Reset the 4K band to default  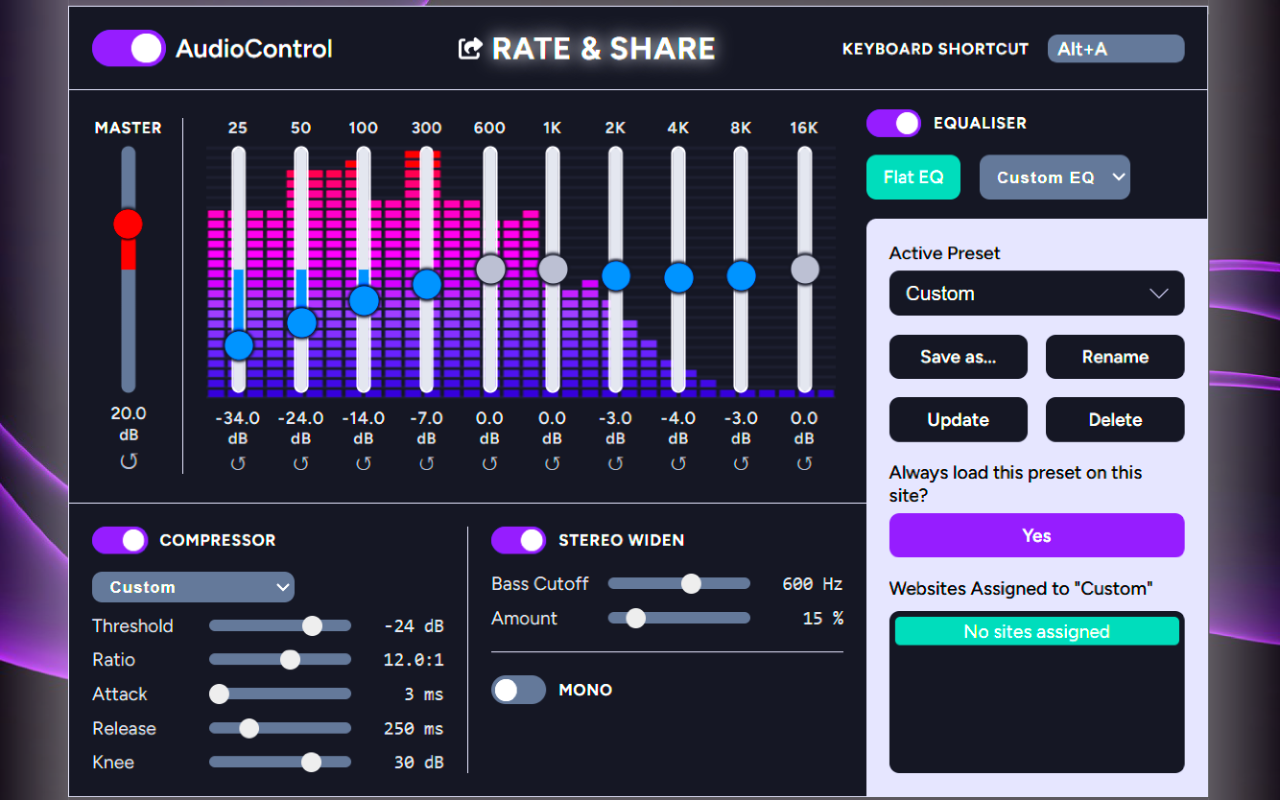tap(678, 463)
